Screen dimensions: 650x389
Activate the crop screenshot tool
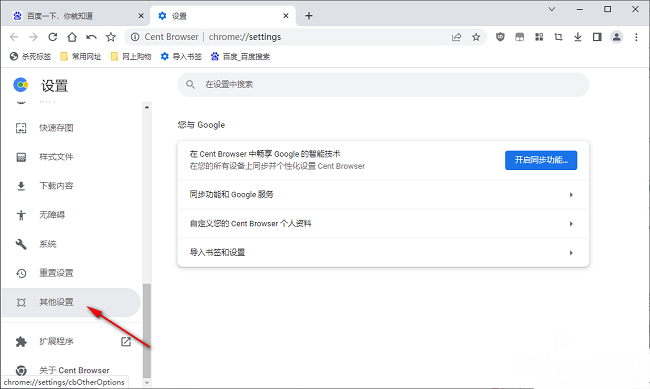pos(558,37)
